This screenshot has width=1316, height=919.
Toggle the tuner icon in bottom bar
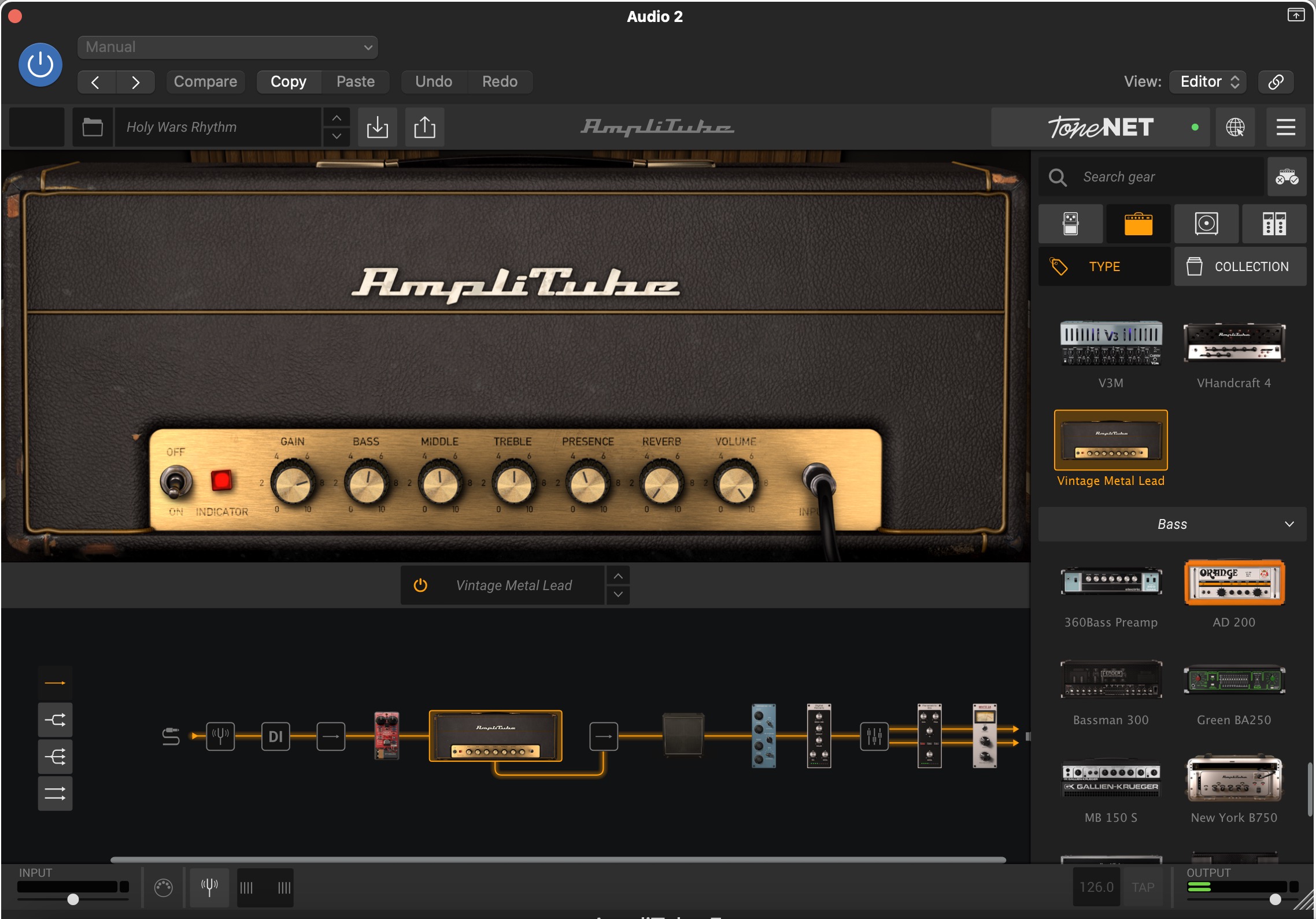(x=209, y=887)
